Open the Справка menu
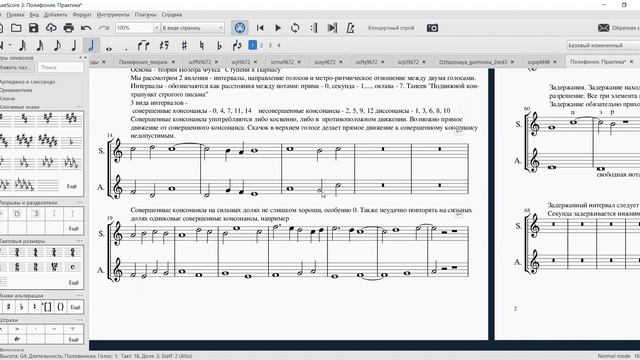The width and height of the screenshot is (640, 360). (x=171, y=14)
